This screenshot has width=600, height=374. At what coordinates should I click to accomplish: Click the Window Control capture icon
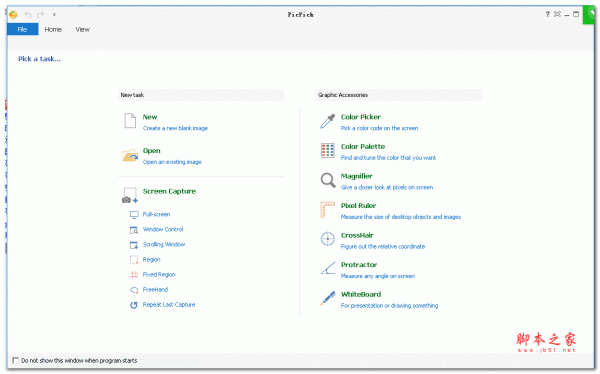[134, 230]
